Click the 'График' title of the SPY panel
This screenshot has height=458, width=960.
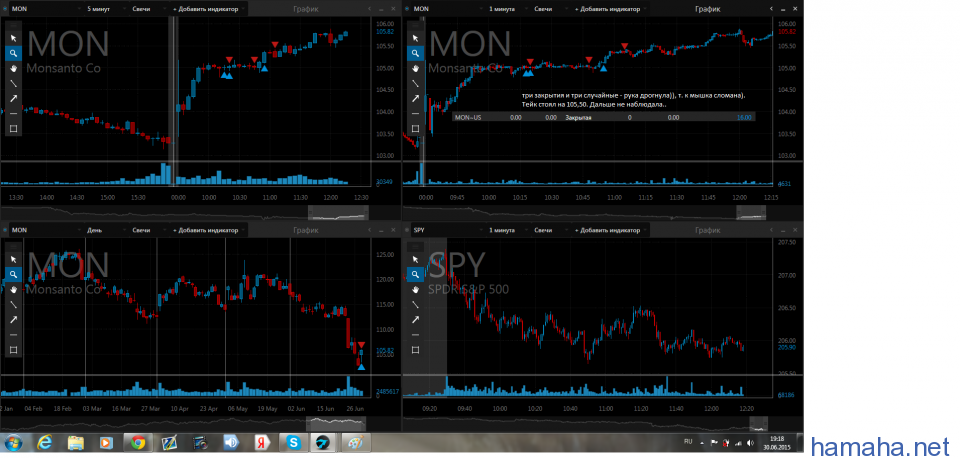tap(708, 230)
